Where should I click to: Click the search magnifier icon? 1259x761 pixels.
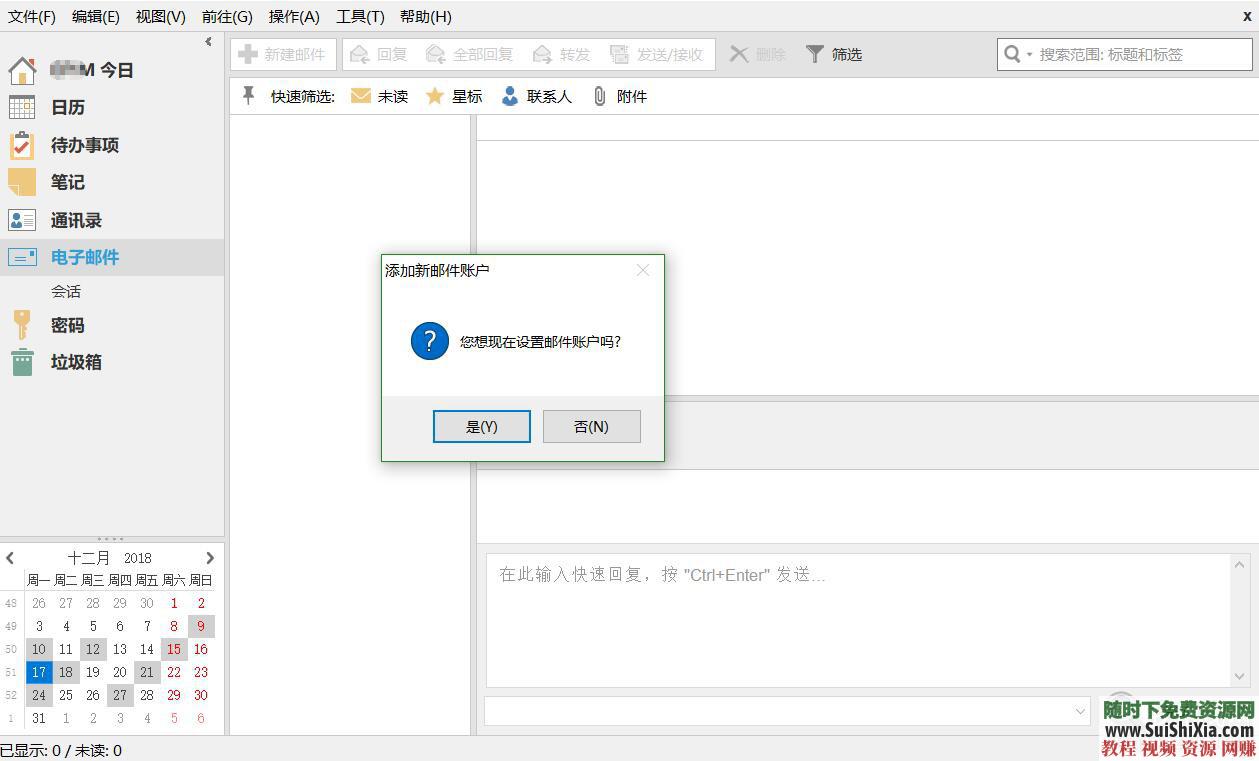tap(1011, 54)
